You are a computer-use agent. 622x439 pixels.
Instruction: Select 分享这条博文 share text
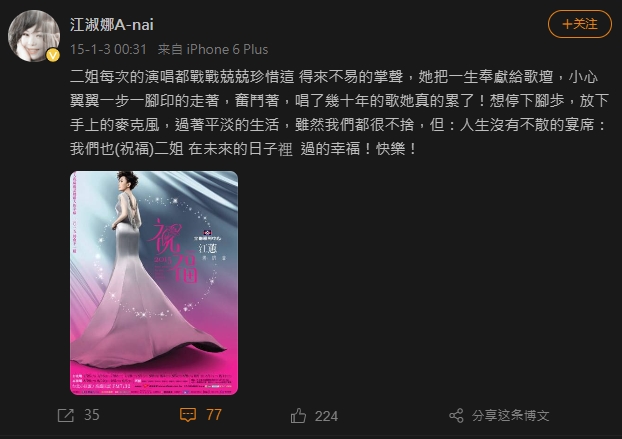[x=511, y=416]
